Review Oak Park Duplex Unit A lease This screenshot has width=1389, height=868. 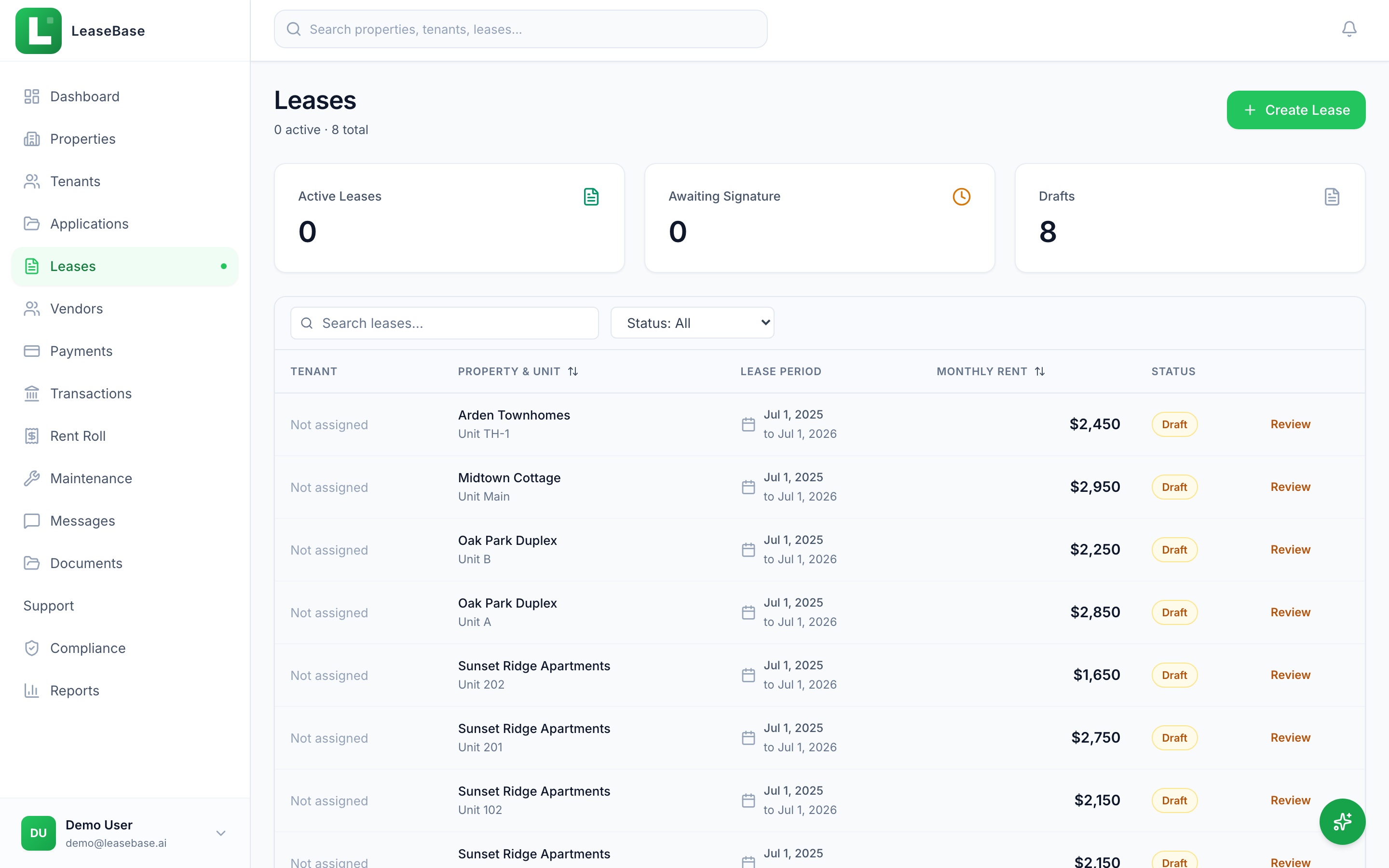(x=1290, y=612)
